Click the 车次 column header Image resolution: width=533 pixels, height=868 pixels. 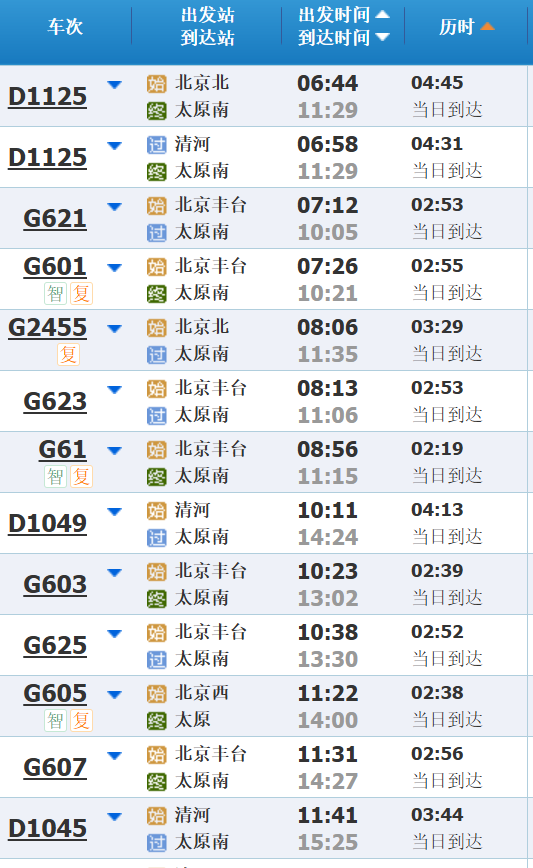tap(65, 26)
